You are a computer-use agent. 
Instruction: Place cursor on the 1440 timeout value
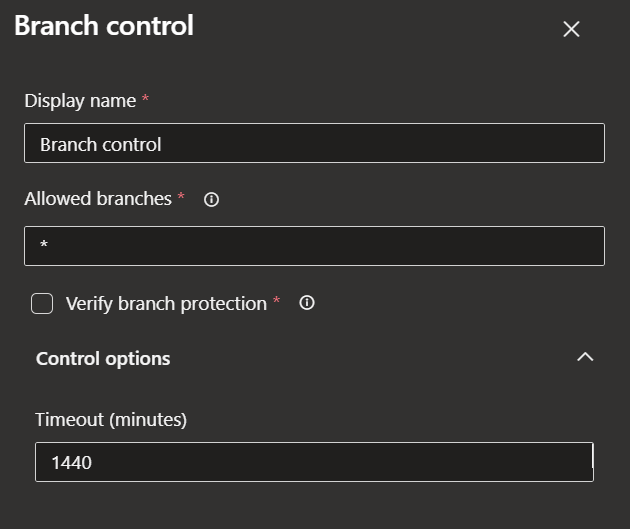point(72,463)
